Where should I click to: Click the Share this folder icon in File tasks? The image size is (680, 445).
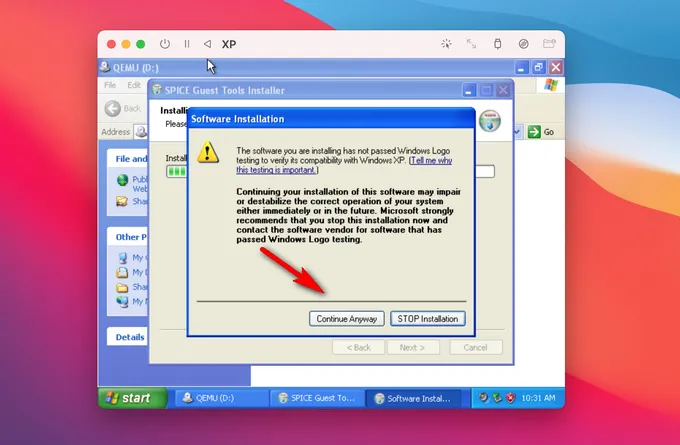point(122,201)
